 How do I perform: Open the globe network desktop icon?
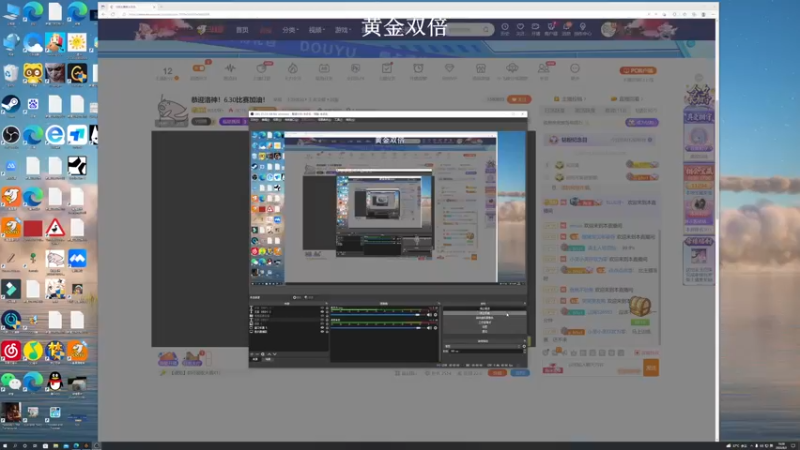pyautogui.click(x=11, y=43)
